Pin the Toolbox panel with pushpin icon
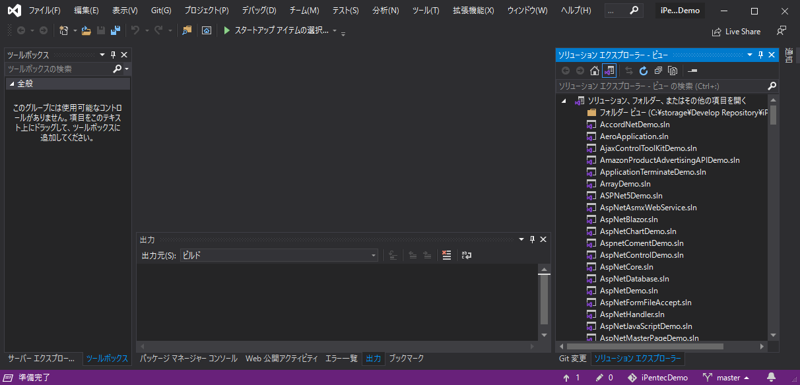The width and height of the screenshot is (800, 385). pos(113,55)
